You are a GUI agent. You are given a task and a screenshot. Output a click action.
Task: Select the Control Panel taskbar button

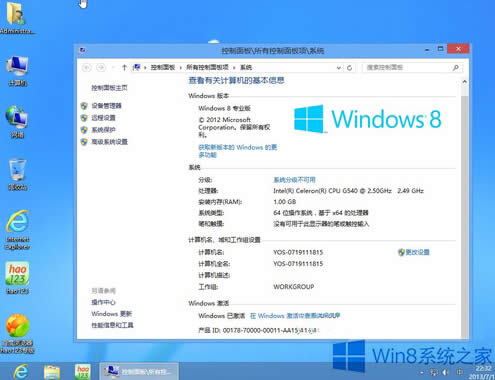pos(139,371)
